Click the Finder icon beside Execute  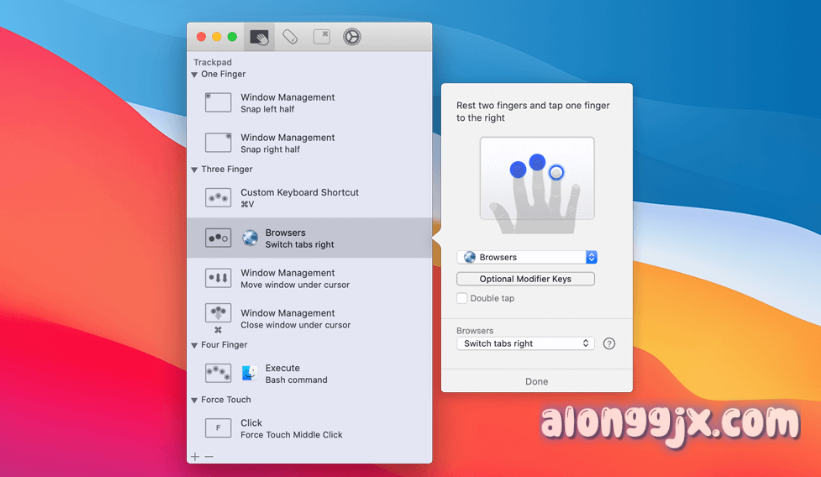pyautogui.click(x=249, y=373)
